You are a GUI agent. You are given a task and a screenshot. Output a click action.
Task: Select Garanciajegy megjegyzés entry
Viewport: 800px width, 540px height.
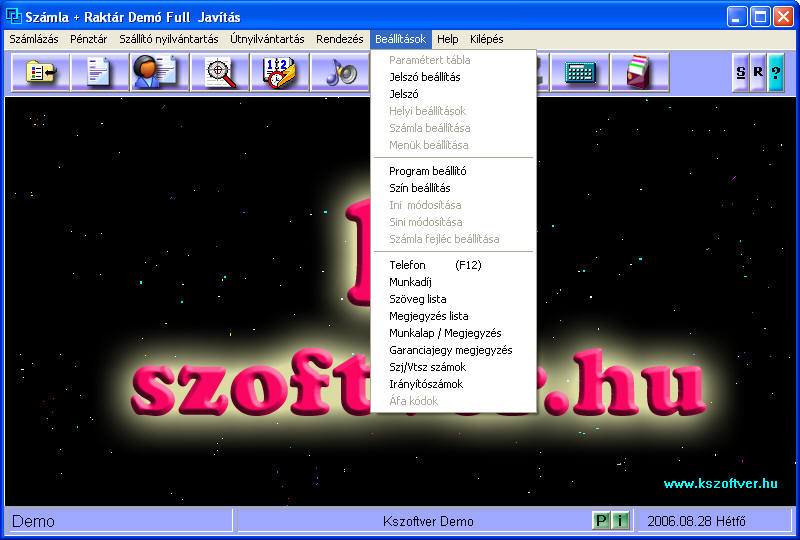pos(454,350)
